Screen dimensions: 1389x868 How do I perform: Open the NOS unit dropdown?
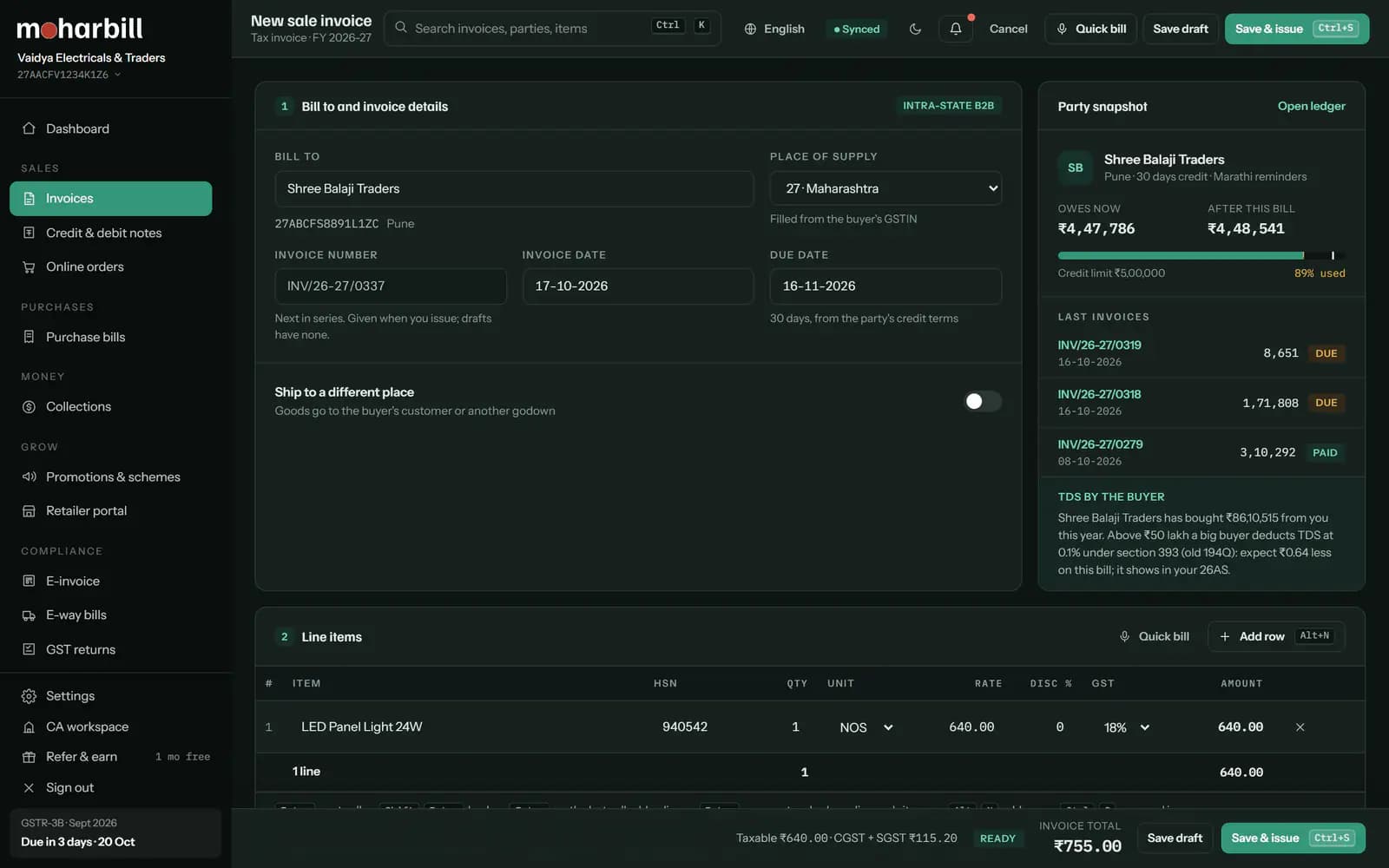coord(866,727)
